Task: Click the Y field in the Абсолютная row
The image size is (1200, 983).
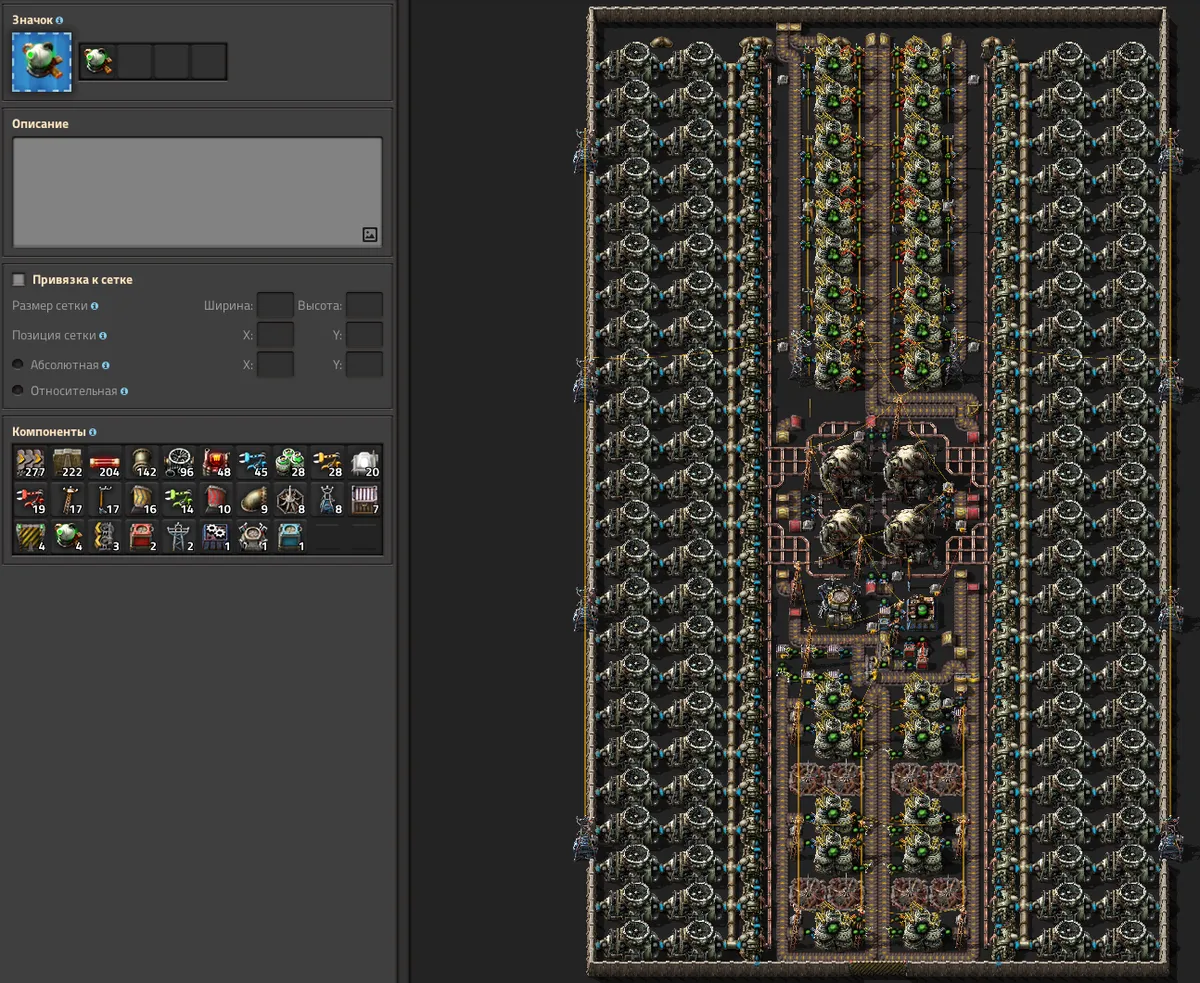Action: coord(364,365)
